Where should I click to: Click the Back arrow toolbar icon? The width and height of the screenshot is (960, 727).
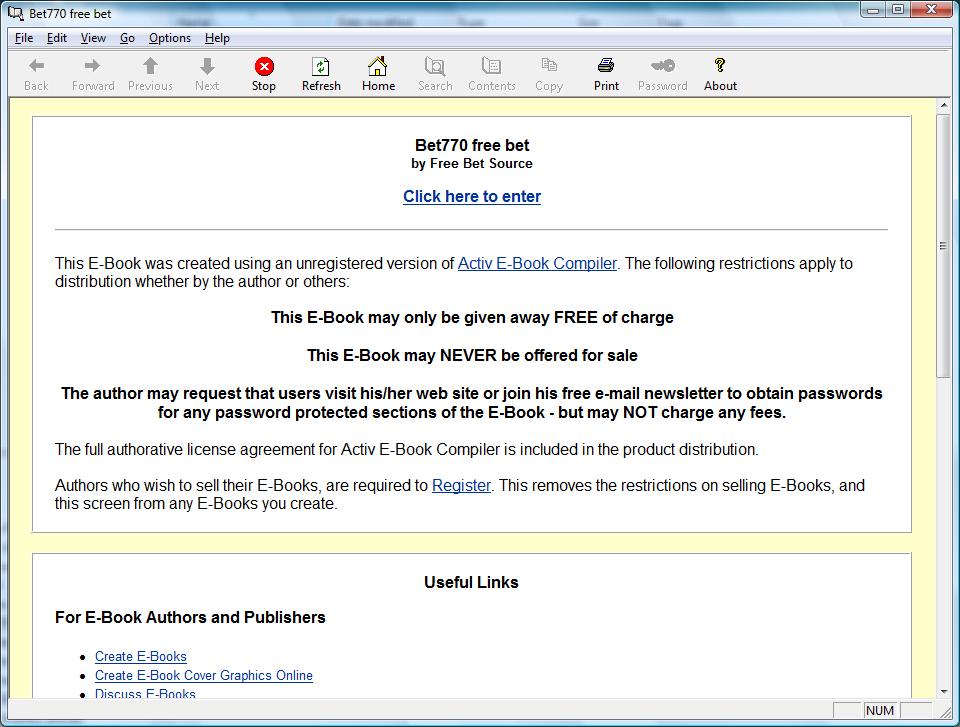coord(36,66)
